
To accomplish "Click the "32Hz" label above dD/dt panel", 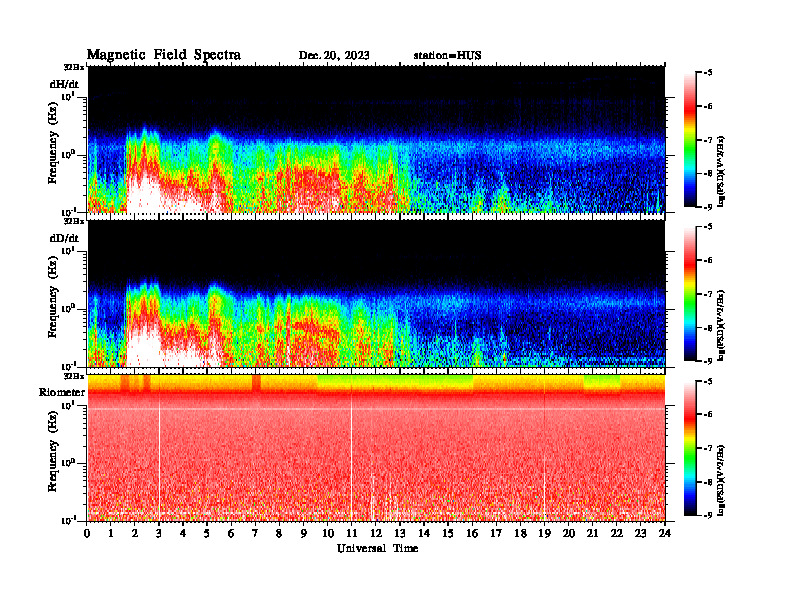I will pos(74,221).
